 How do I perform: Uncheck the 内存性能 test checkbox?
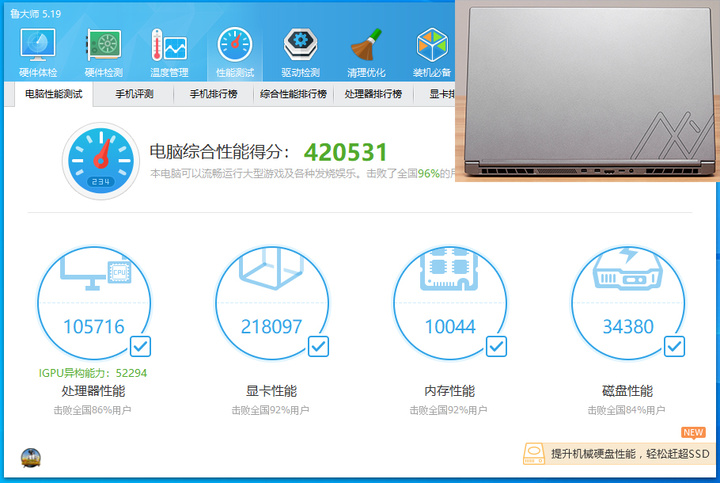496,347
